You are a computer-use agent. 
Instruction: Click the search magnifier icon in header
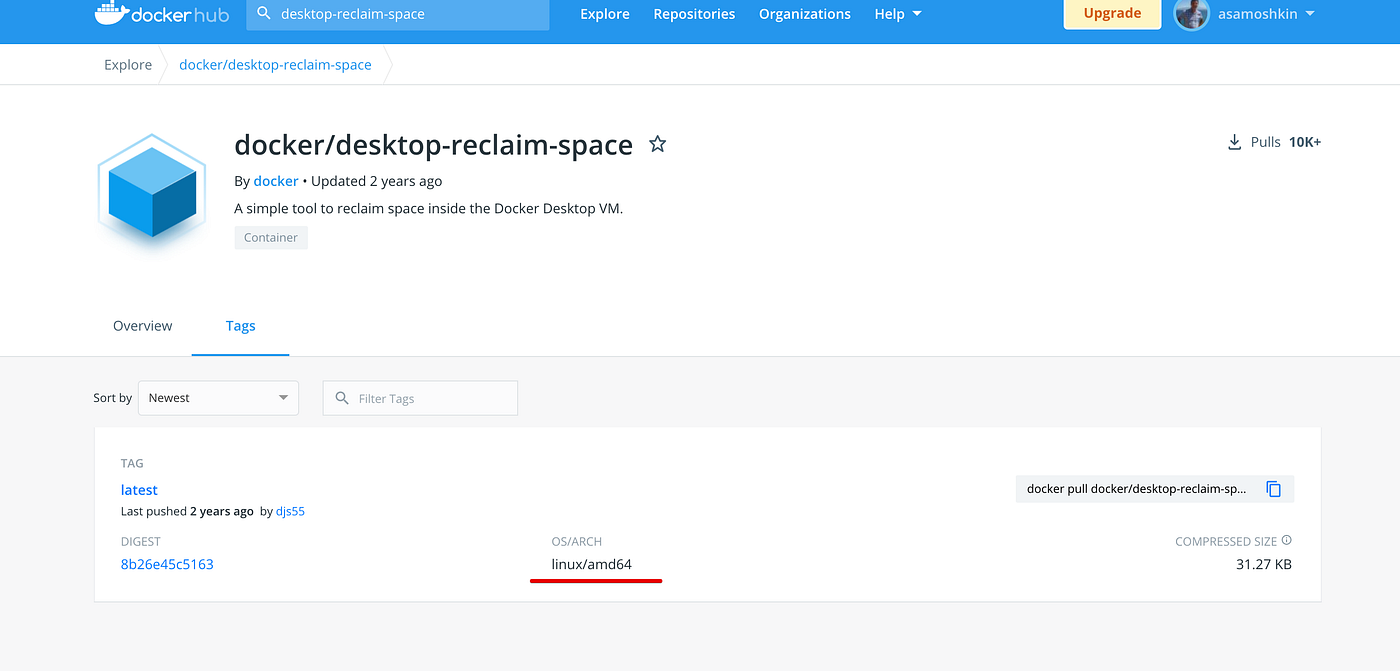click(264, 14)
